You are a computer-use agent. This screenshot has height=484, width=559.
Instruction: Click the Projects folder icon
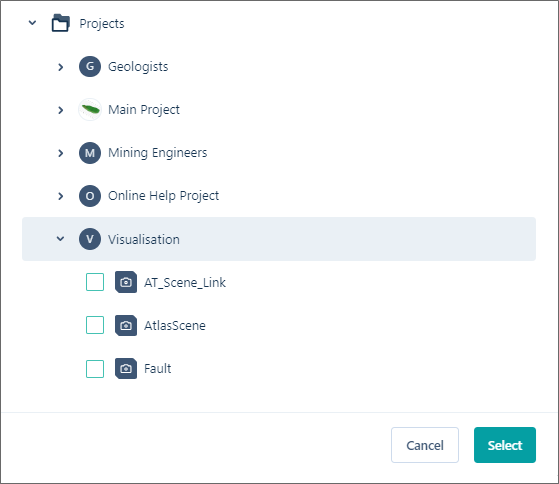61,23
